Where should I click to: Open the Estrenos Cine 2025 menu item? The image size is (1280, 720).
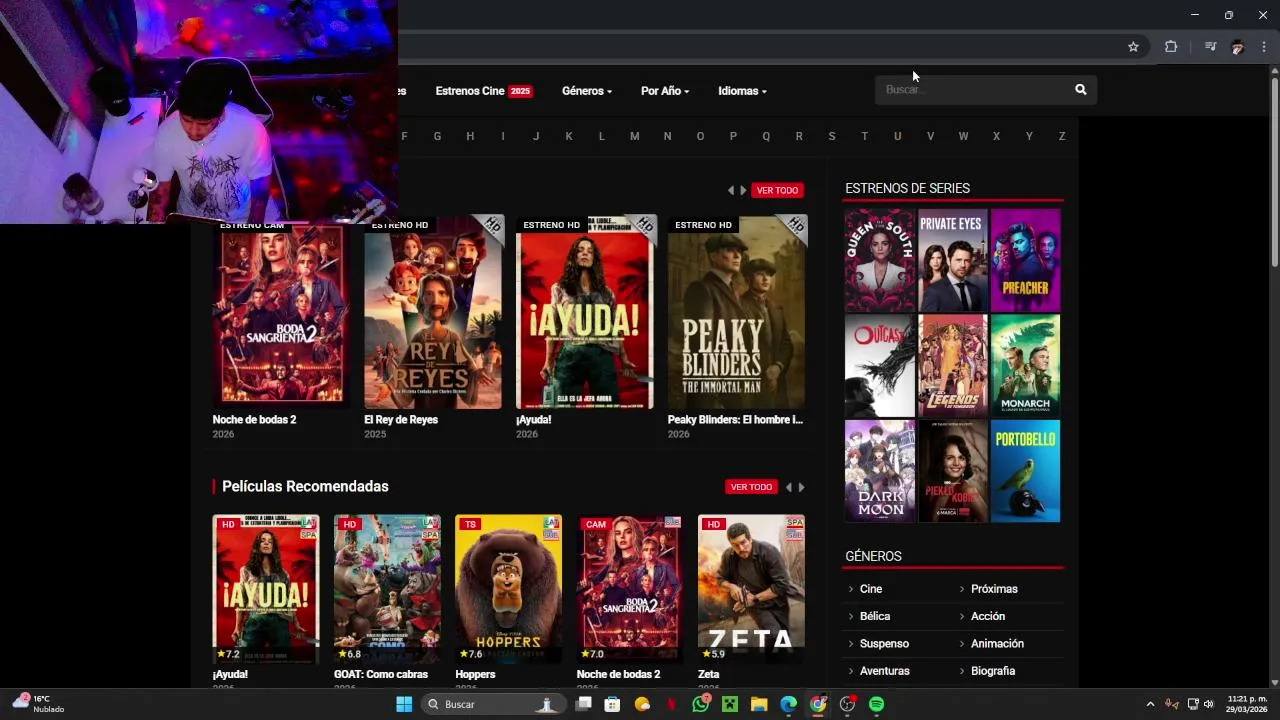tap(484, 91)
